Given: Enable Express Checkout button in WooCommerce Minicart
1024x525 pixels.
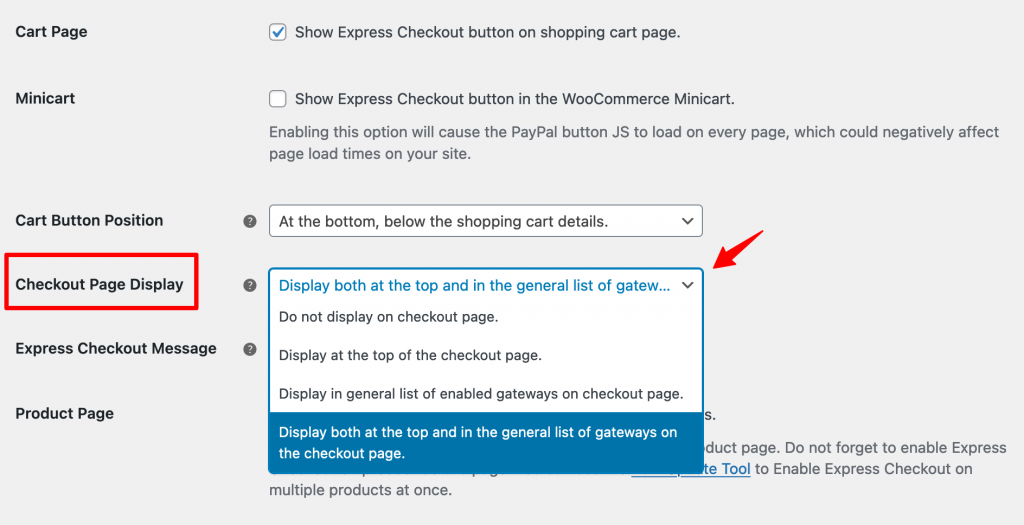Looking at the screenshot, I should (x=278, y=99).
